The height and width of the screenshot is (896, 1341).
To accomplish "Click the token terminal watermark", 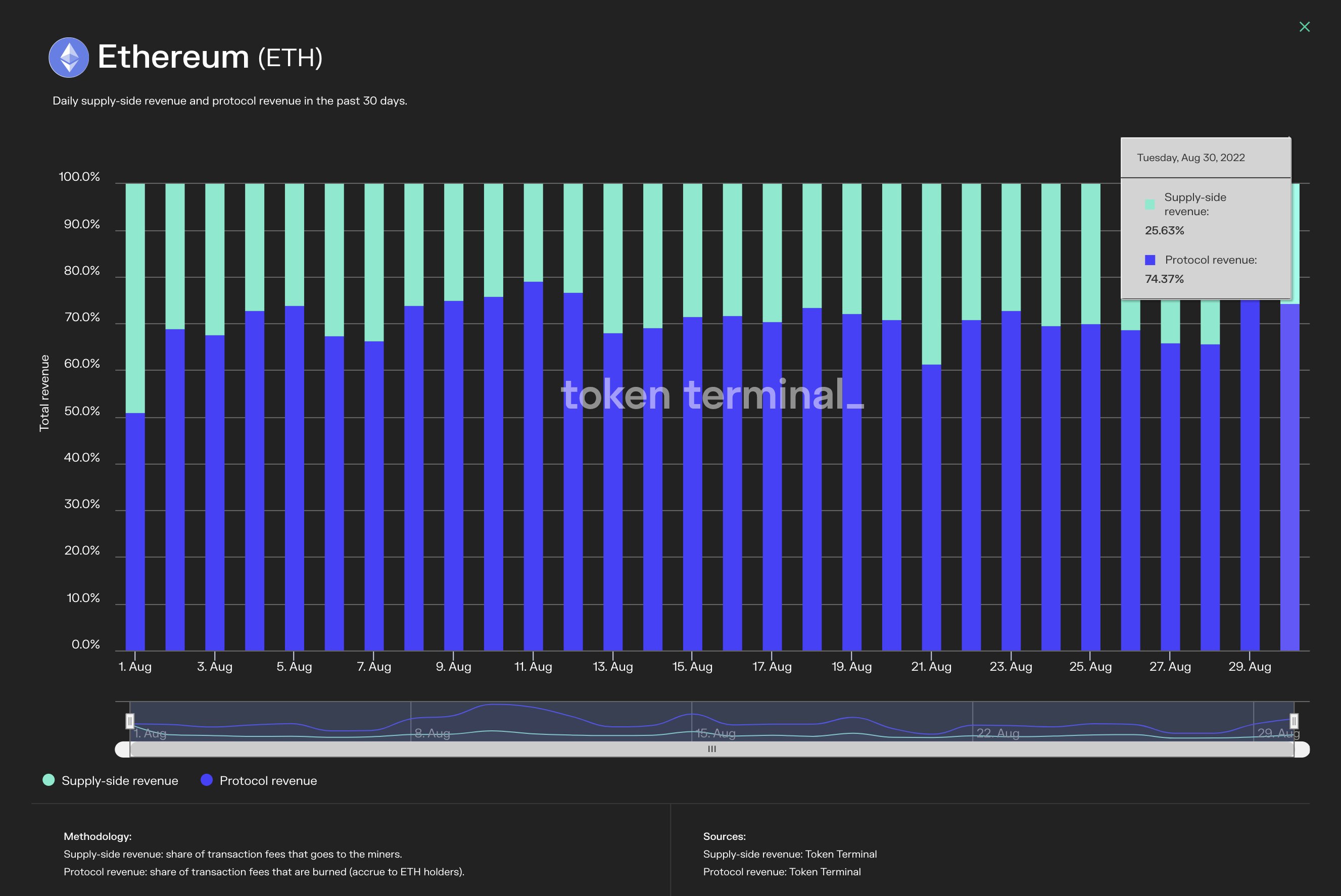I will pos(710,395).
